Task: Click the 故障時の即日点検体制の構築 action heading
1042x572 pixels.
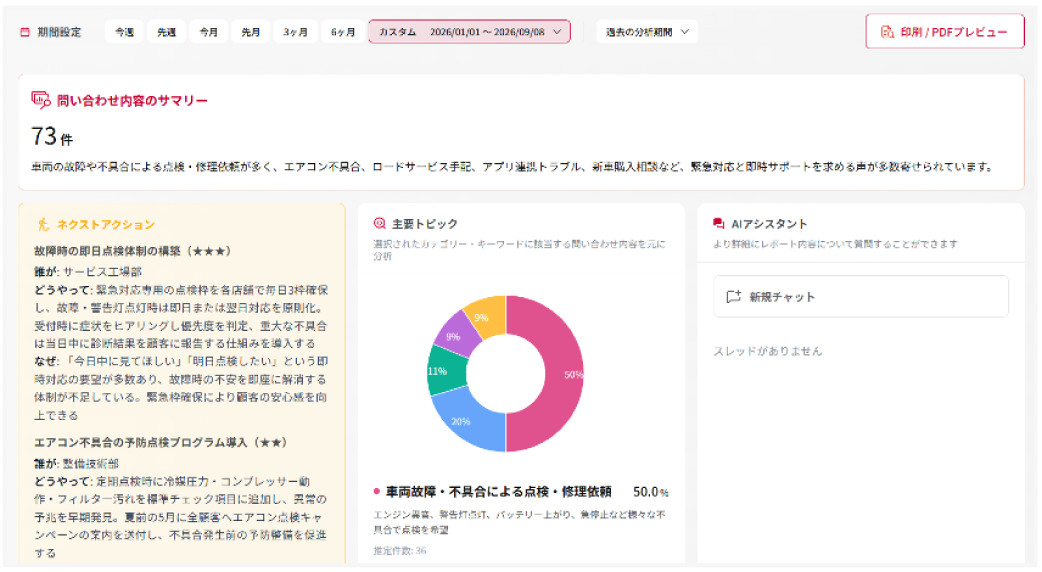Action: pos(132,251)
